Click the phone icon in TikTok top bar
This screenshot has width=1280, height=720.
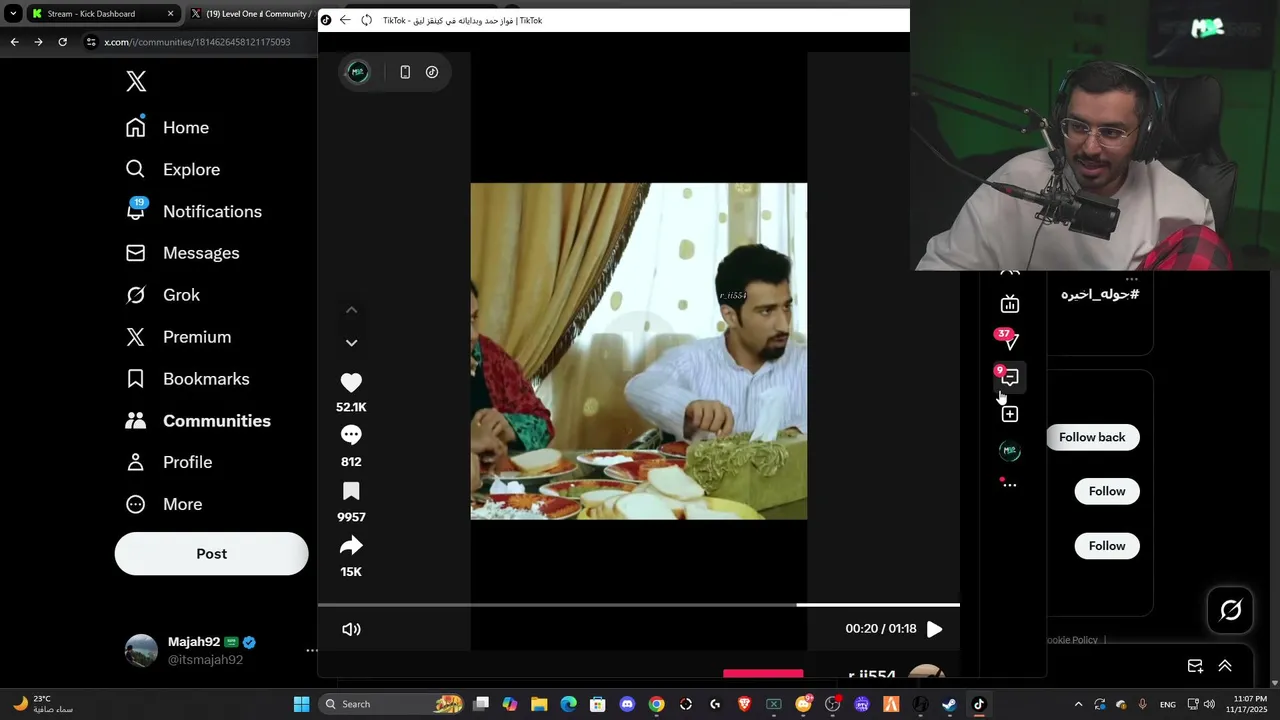(405, 72)
